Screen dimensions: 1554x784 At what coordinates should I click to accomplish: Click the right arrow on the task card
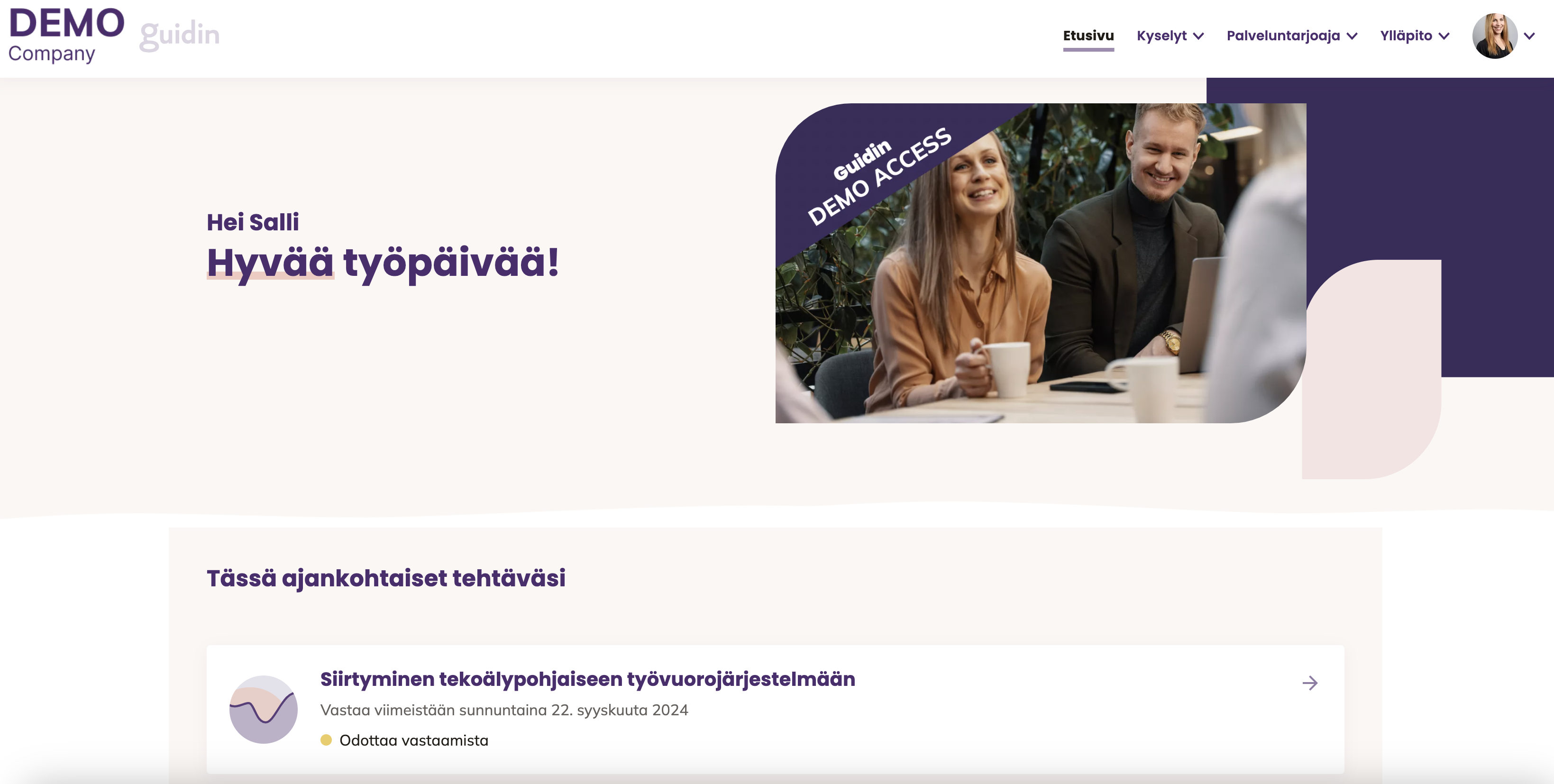[1310, 684]
